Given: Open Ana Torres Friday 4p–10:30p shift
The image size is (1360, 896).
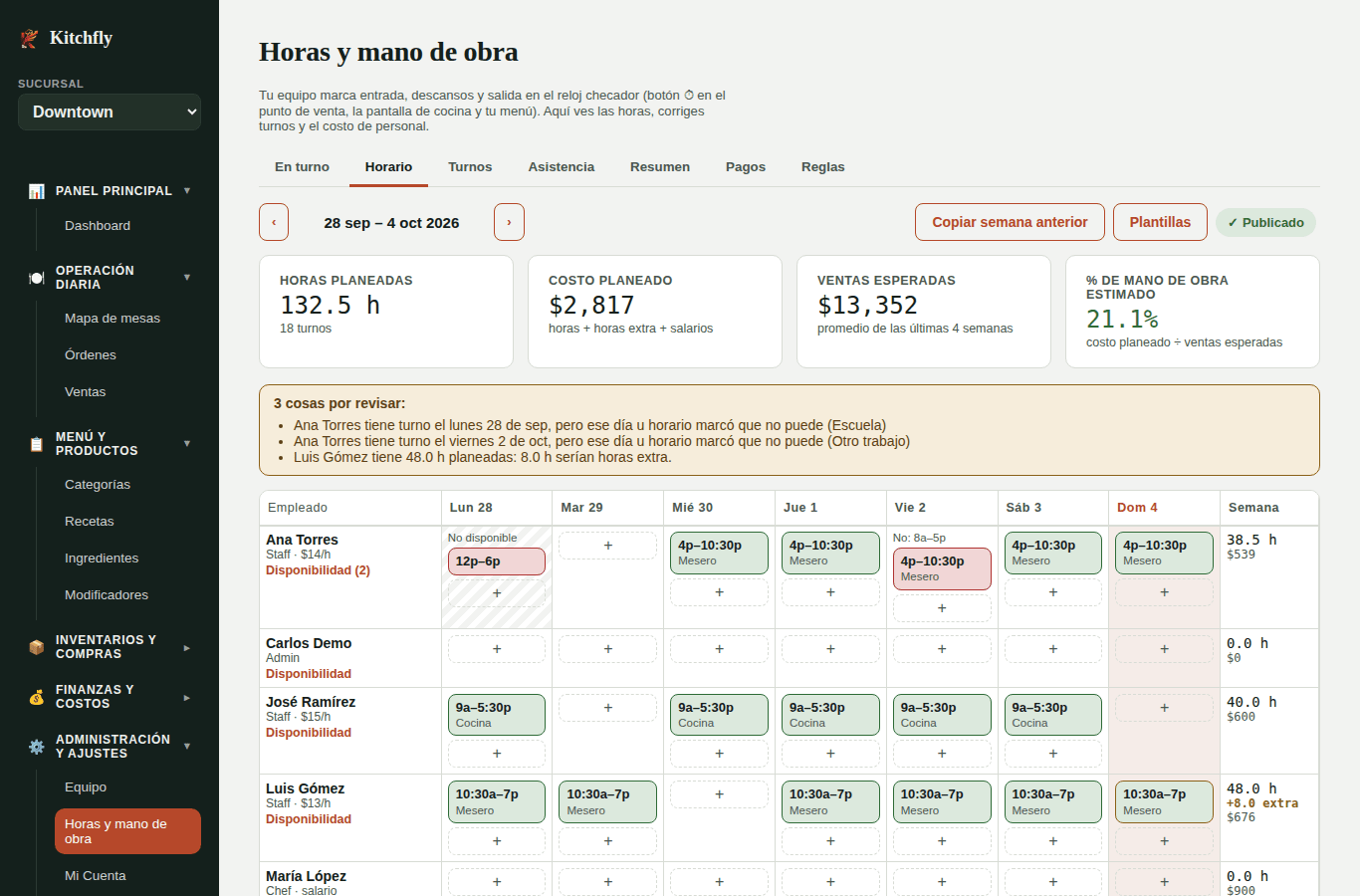Looking at the screenshot, I should pyautogui.click(x=942, y=568).
